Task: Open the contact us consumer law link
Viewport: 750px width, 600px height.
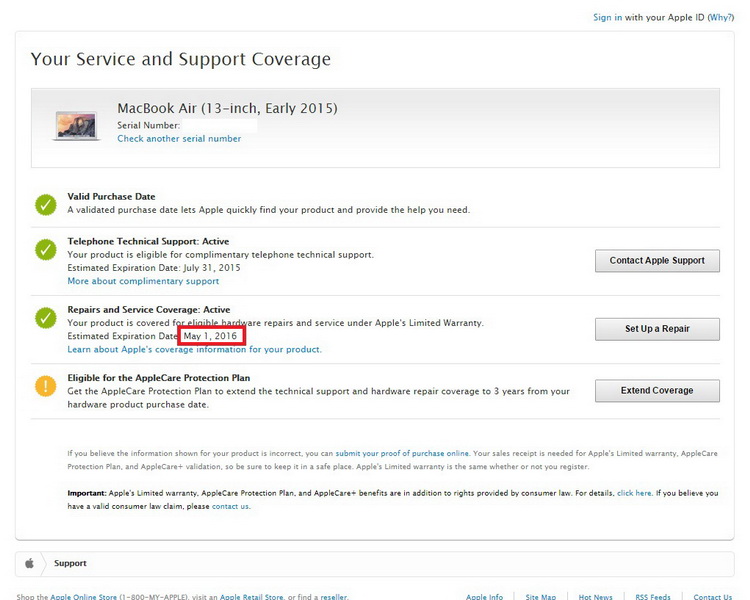Action: click(230, 506)
